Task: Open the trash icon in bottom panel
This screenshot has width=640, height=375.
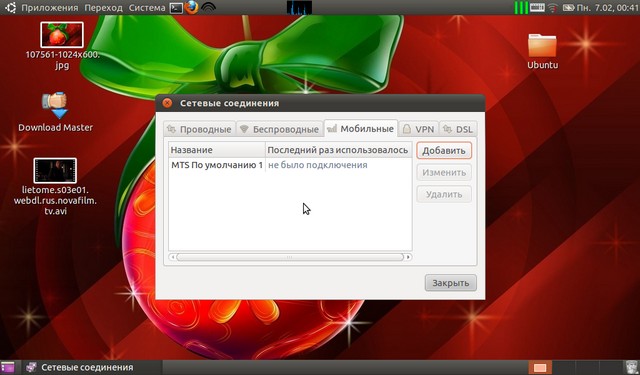Action: pos(632,368)
